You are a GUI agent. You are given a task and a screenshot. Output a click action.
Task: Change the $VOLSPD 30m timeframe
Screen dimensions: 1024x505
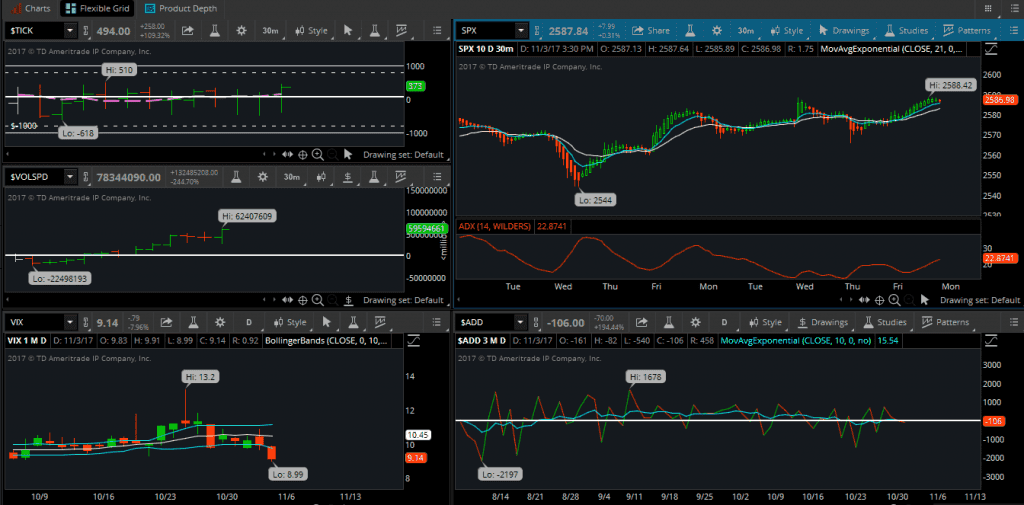(x=291, y=176)
